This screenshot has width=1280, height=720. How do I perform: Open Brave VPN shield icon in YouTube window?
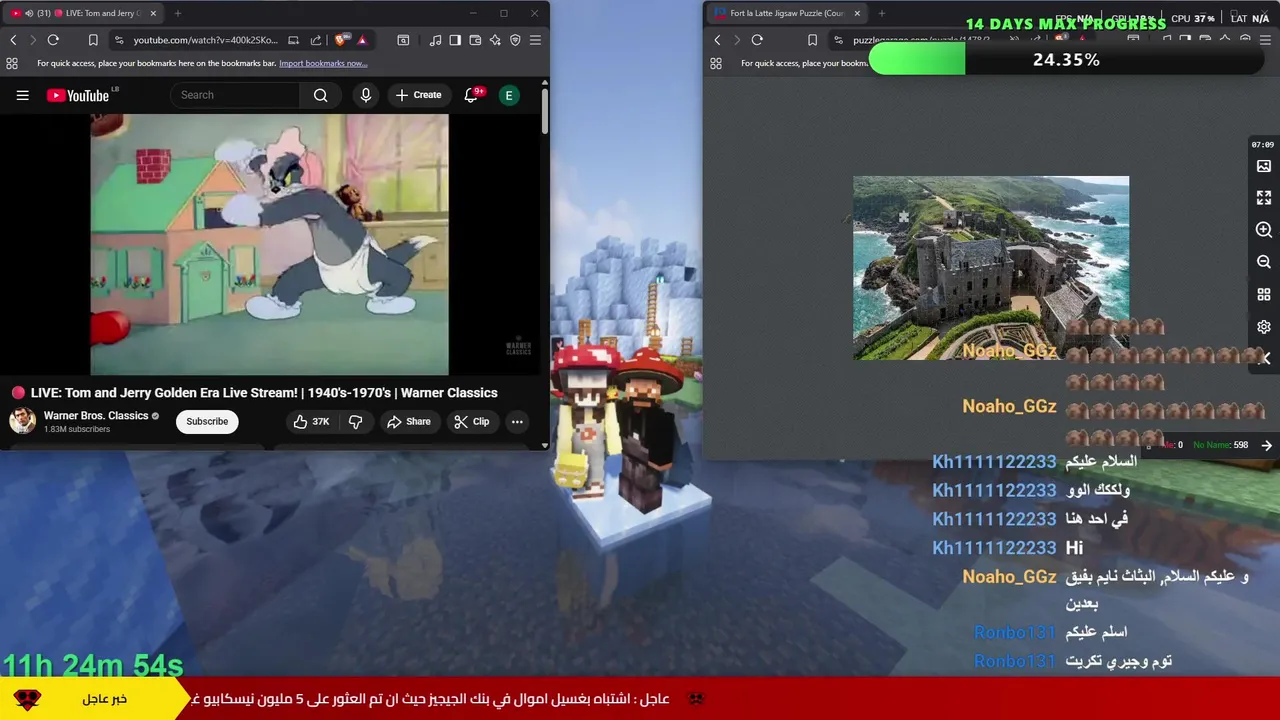[x=515, y=40]
